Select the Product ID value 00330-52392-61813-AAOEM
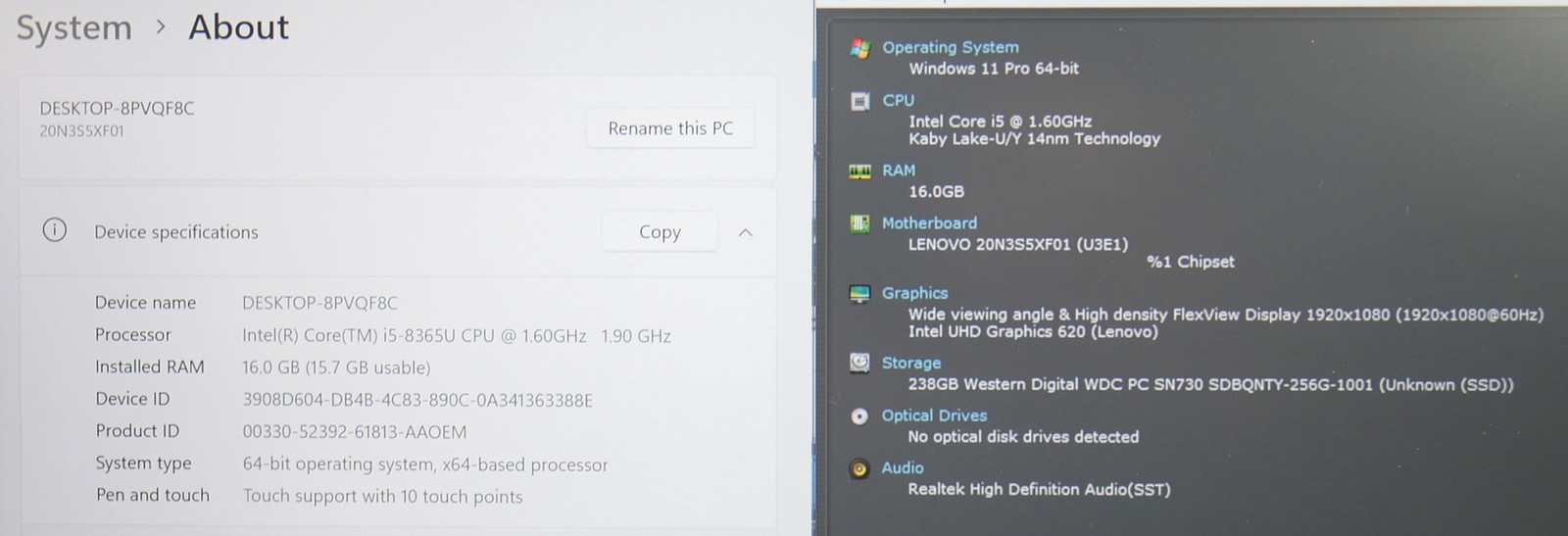The image size is (1568, 536). click(355, 432)
